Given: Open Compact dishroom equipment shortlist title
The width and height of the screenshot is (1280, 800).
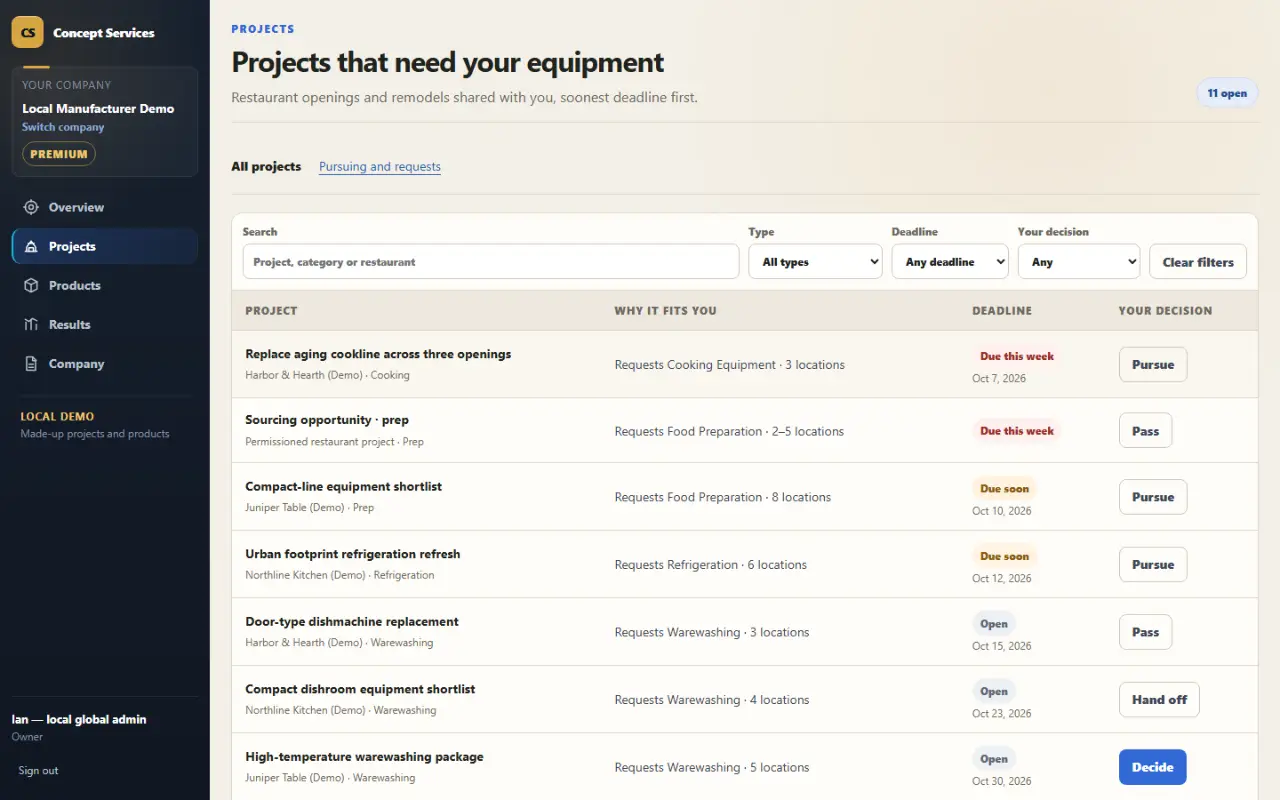Looking at the screenshot, I should click(360, 689).
